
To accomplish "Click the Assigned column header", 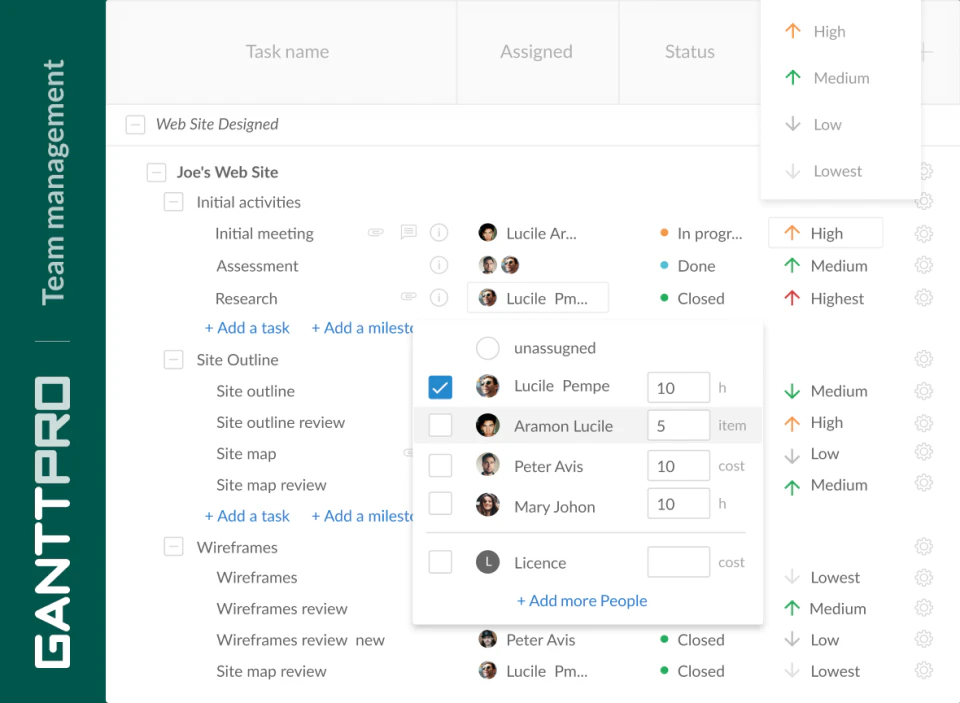I will pyautogui.click(x=536, y=51).
